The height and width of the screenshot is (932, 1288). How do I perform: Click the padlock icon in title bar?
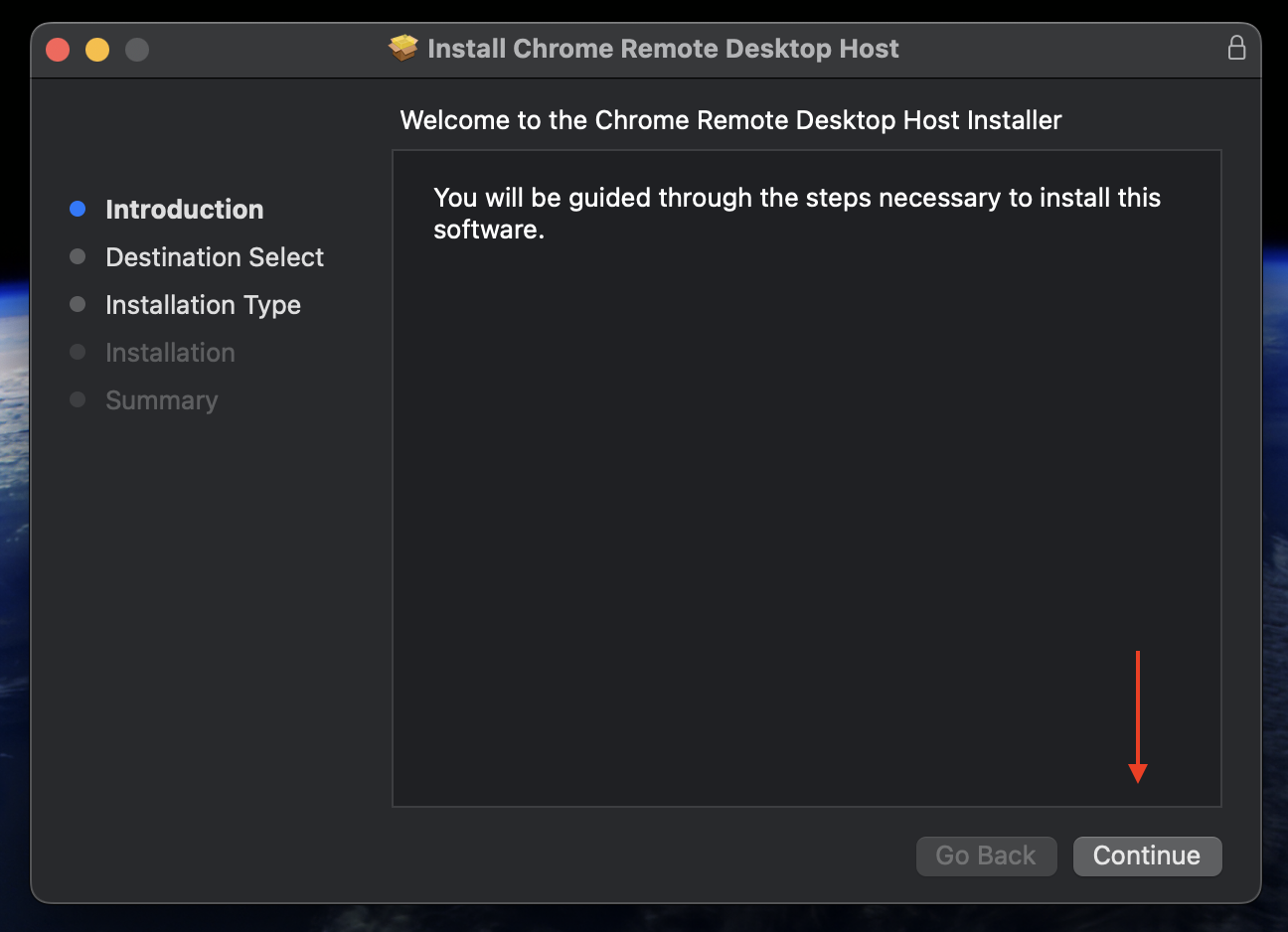point(1236,48)
